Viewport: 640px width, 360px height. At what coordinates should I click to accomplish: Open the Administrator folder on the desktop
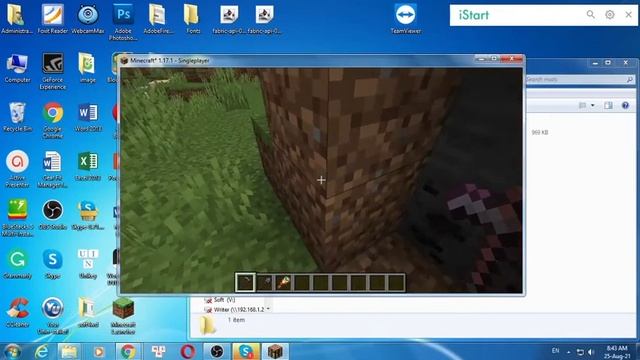18,19
